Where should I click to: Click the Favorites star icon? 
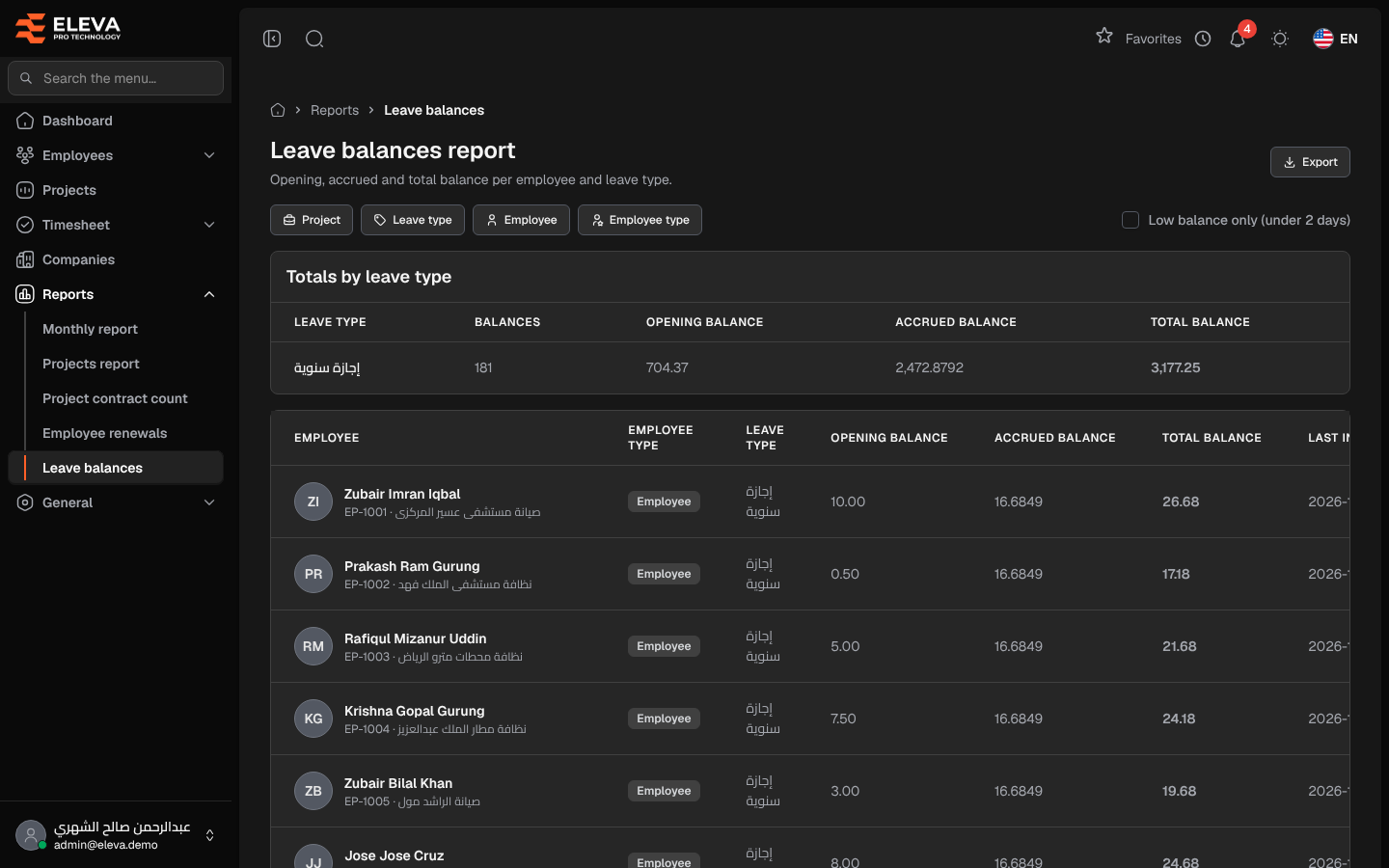1104,36
